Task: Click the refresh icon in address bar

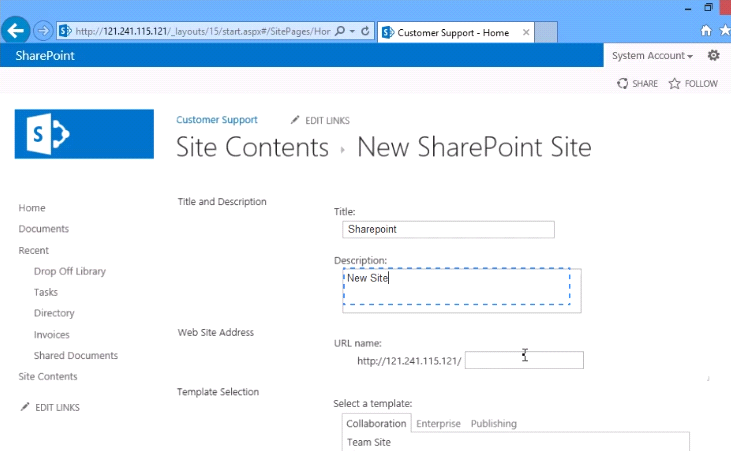Action: (366, 31)
